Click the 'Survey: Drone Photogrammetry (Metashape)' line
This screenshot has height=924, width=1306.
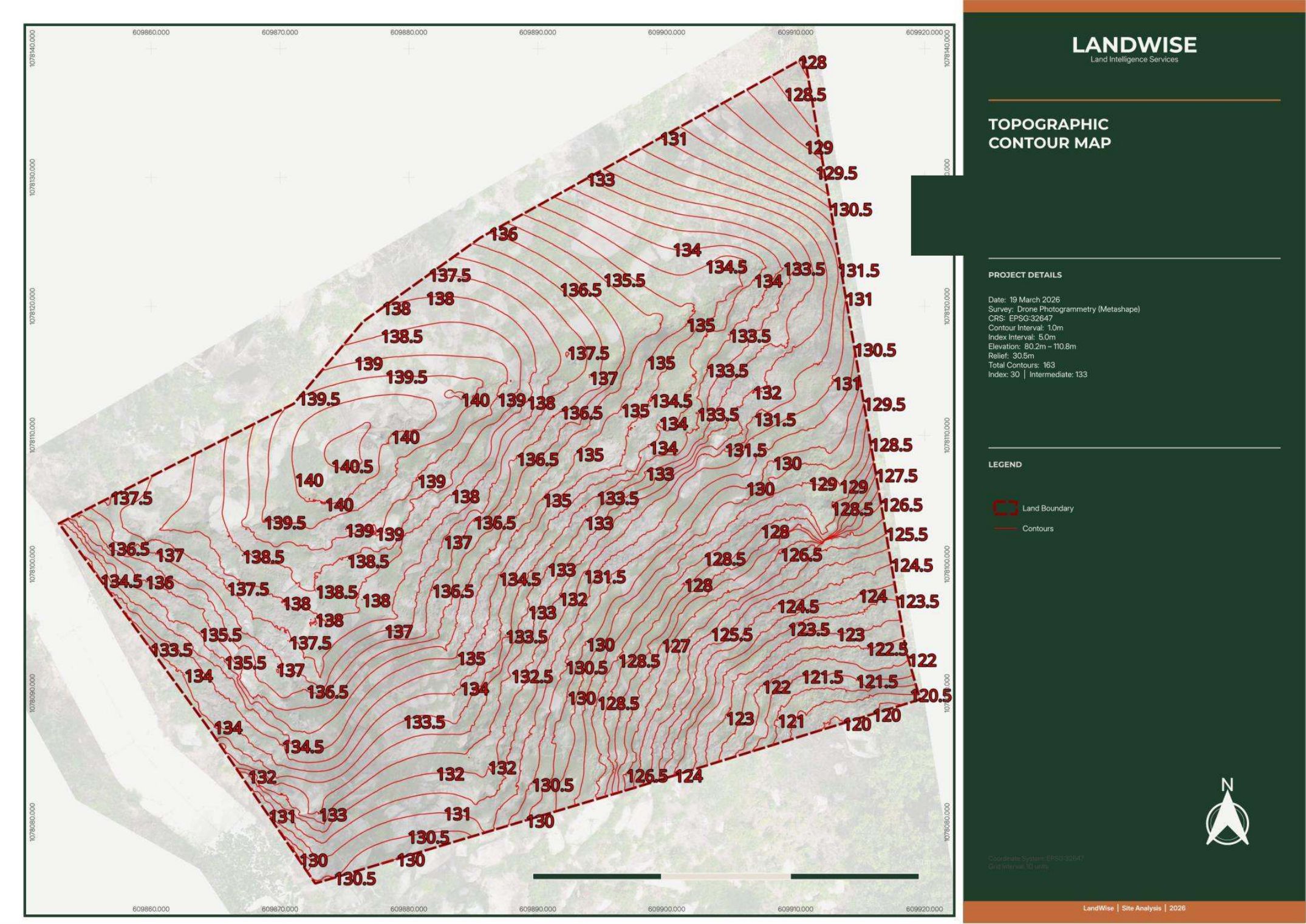(x=1064, y=309)
